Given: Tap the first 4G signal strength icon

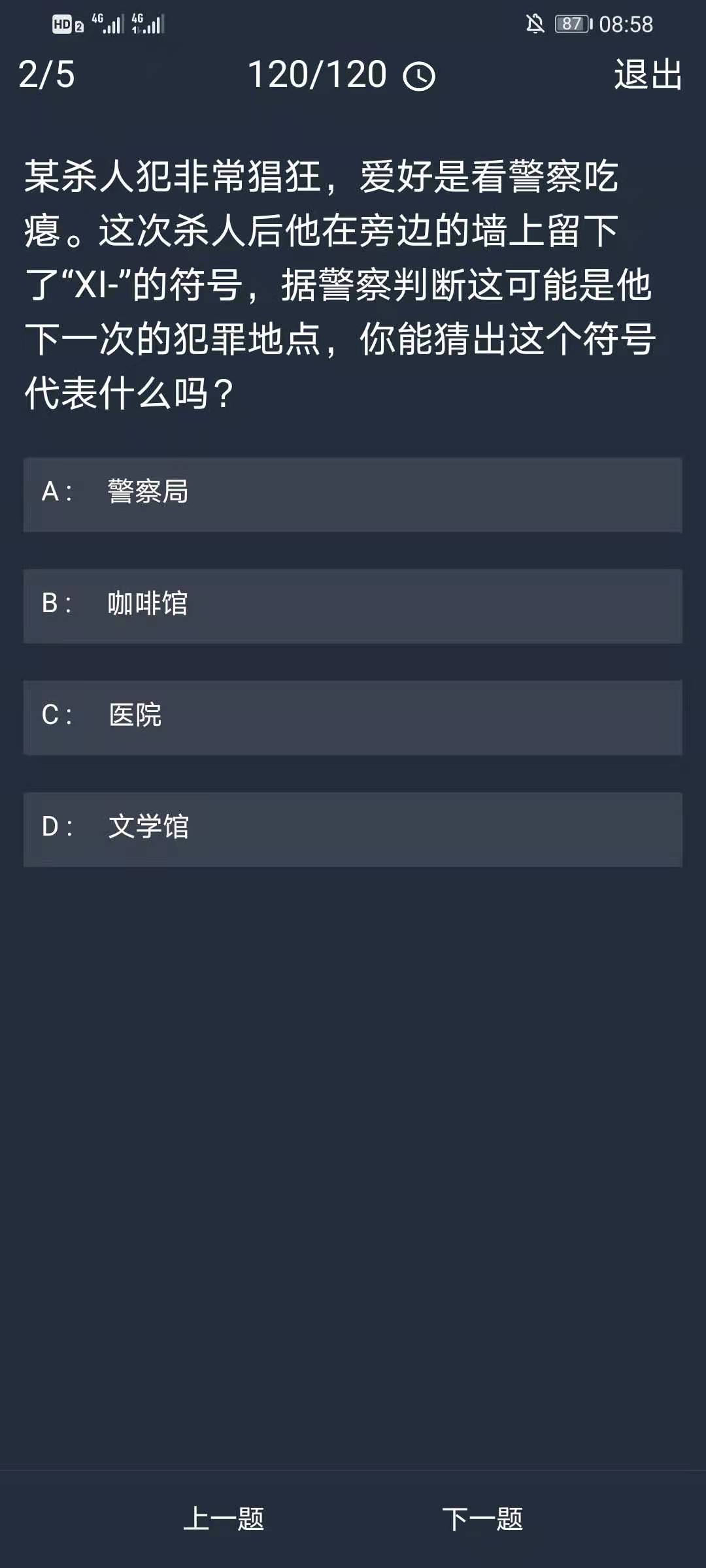Looking at the screenshot, I should [x=108, y=24].
